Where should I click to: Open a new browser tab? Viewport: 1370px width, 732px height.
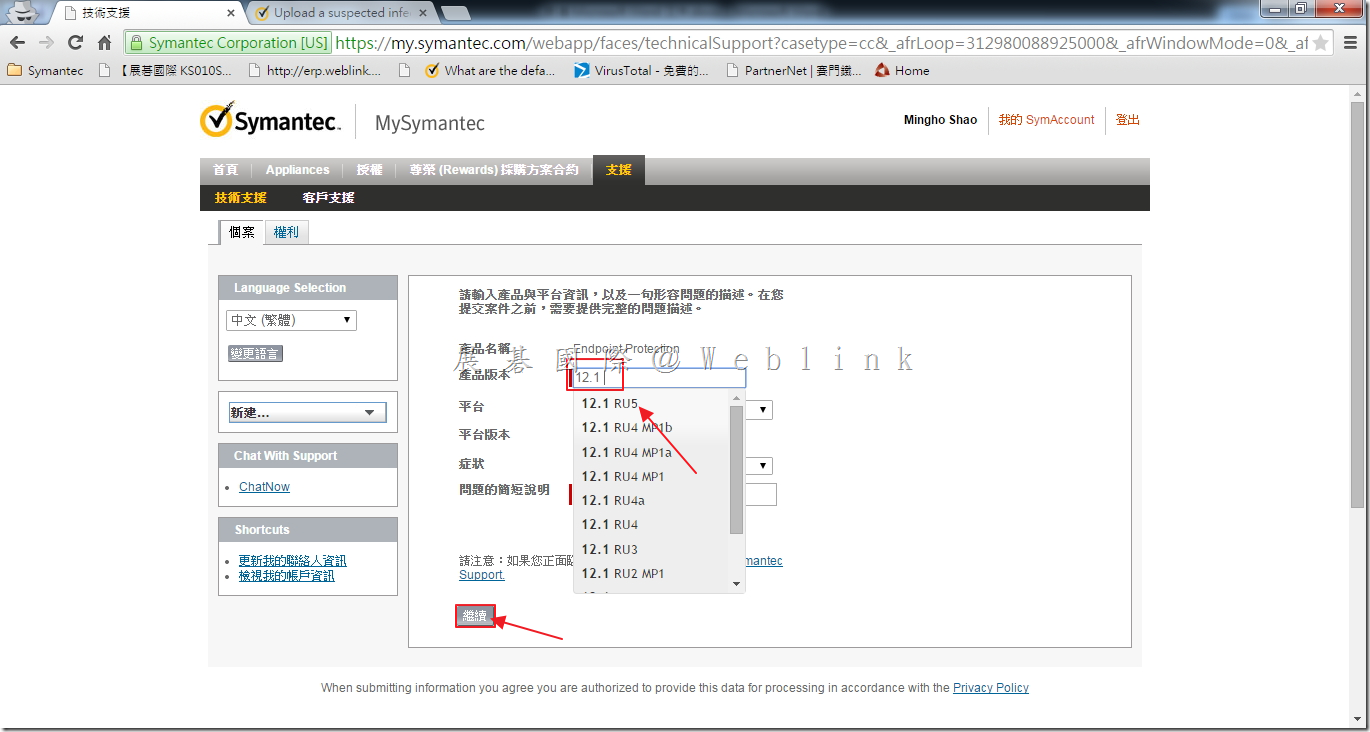[455, 13]
